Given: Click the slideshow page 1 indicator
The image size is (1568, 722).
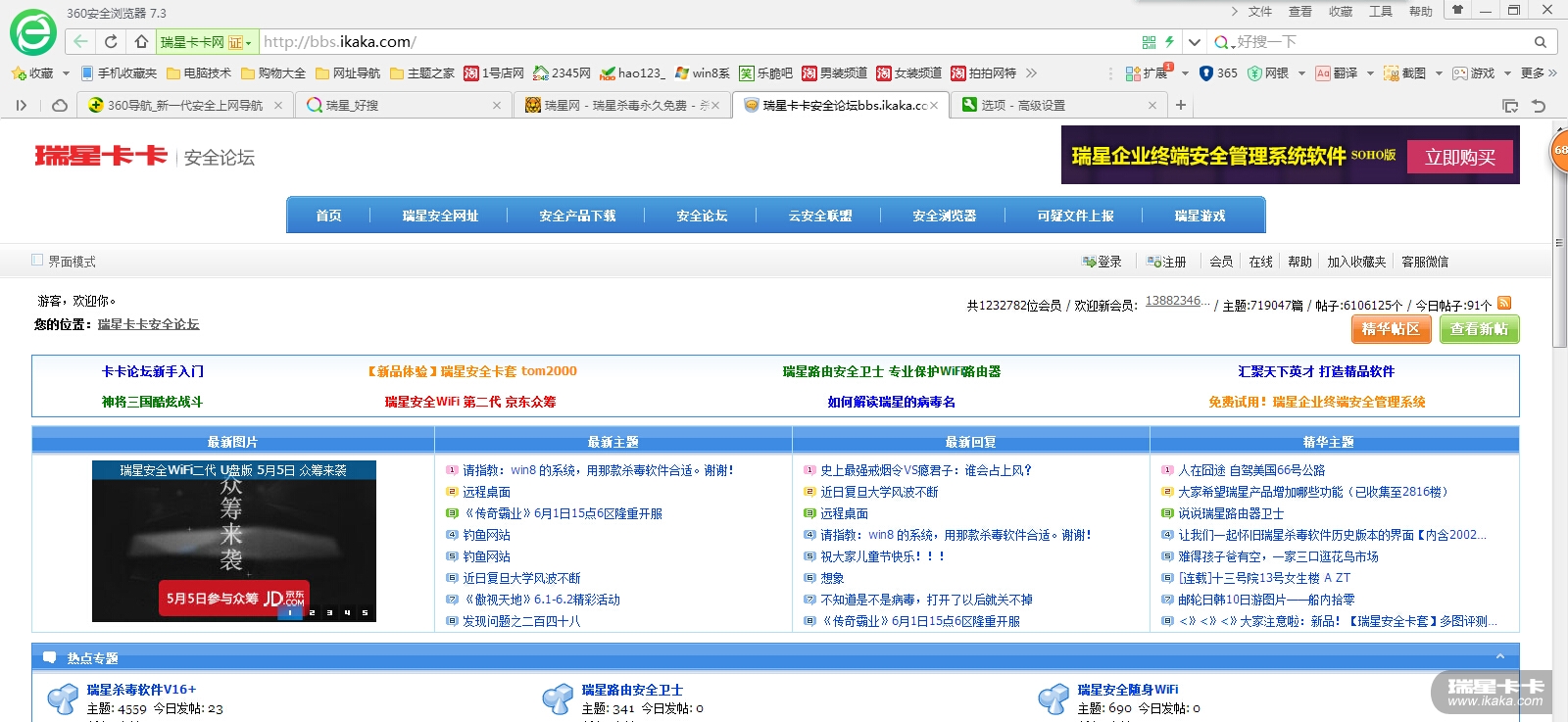Looking at the screenshot, I should tap(290, 612).
